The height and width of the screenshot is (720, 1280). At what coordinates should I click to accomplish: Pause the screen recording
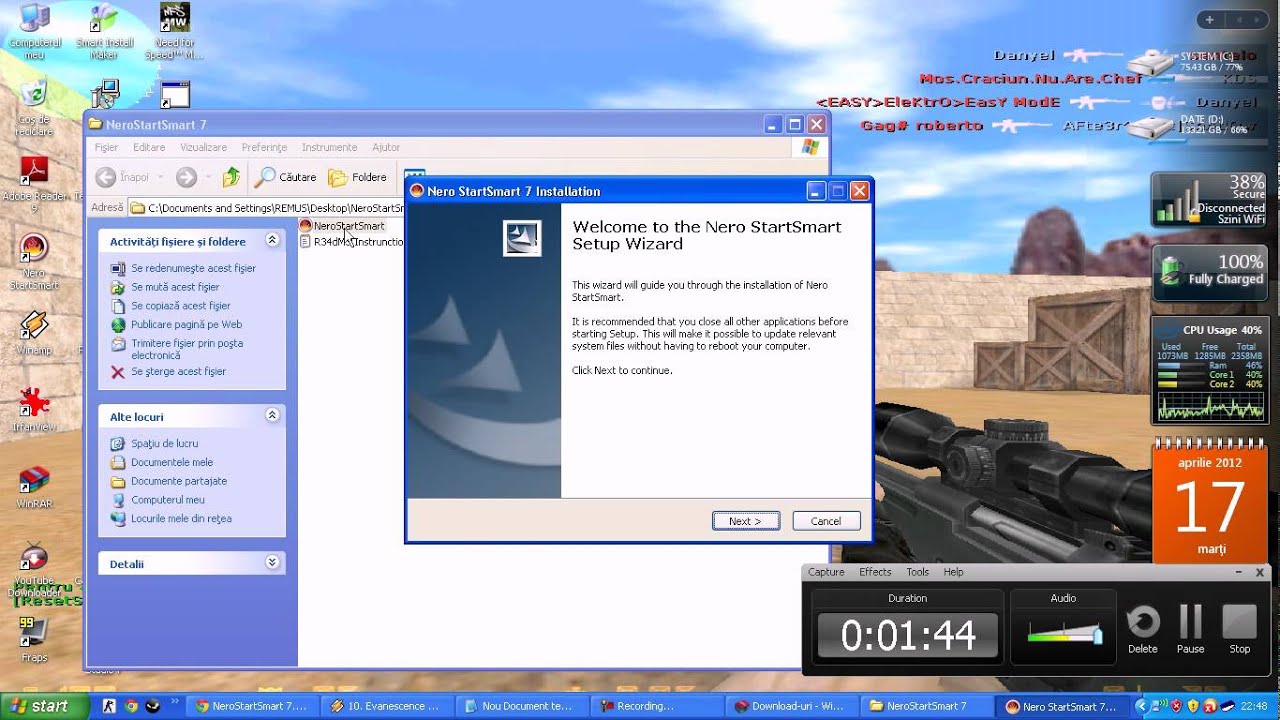click(1190, 630)
